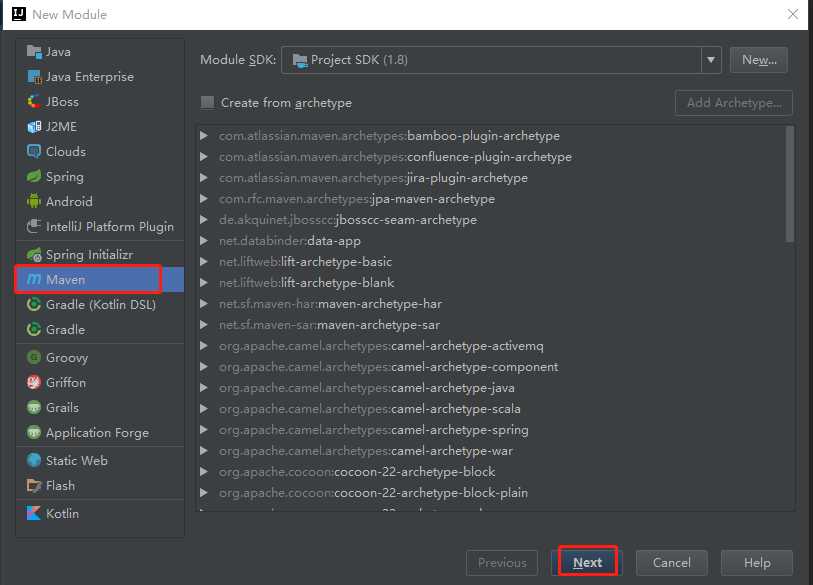Image resolution: width=813 pixels, height=585 pixels.
Task: Click the Cancel button
Action: tap(671, 562)
